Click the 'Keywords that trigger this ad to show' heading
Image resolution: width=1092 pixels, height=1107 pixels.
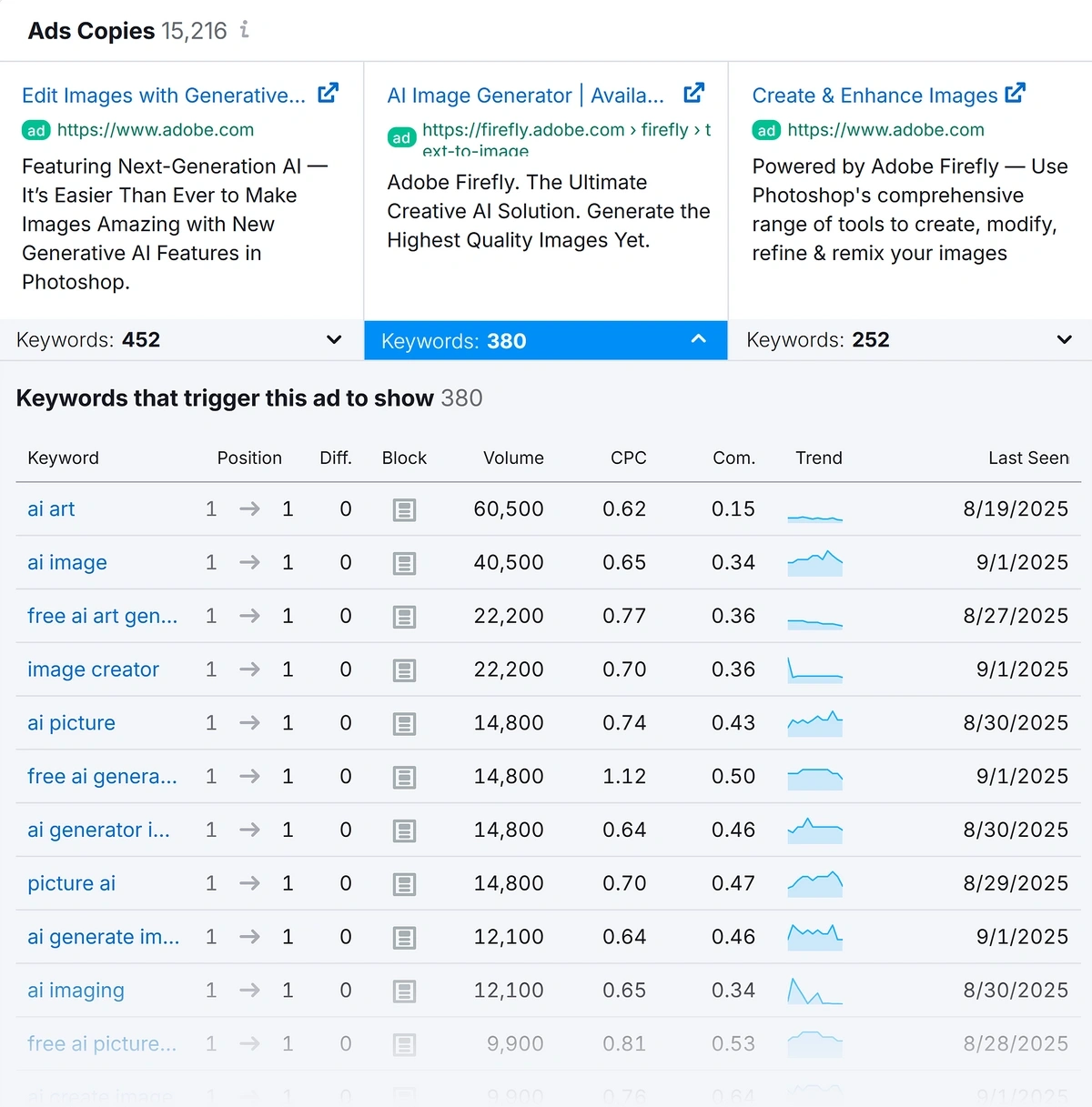point(225,398)
